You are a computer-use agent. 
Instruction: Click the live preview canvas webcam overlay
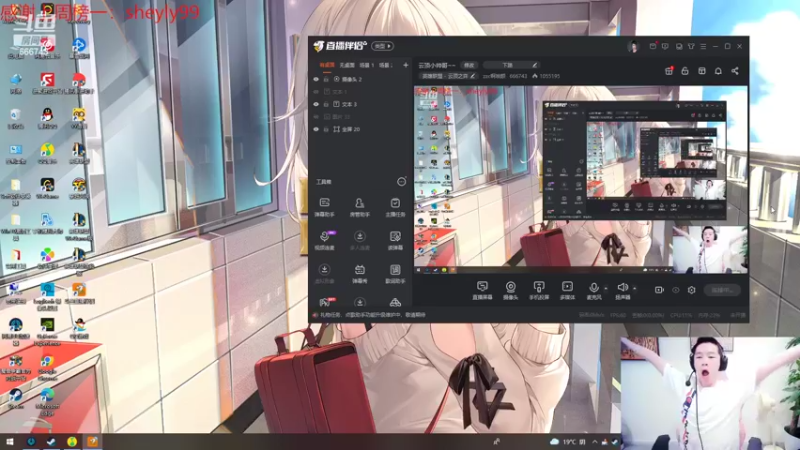click(710, 249)
